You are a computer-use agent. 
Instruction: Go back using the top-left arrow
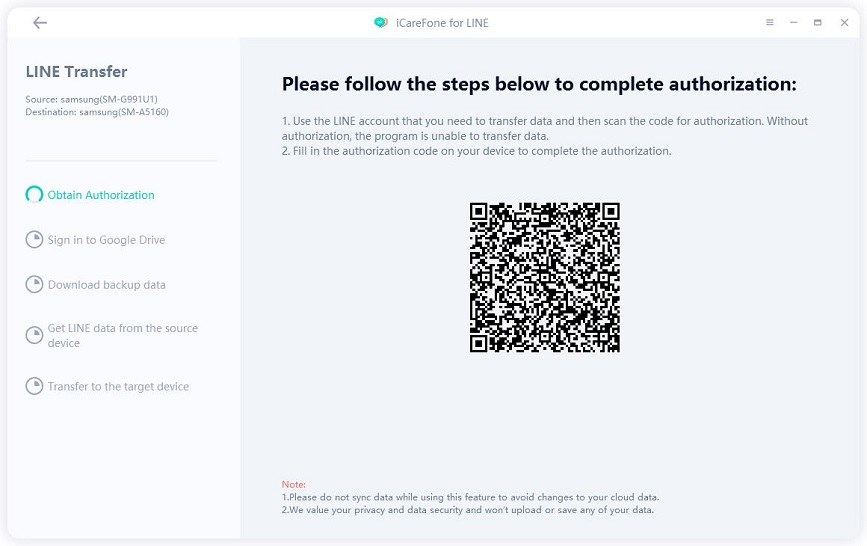click(x=40, y=23)
